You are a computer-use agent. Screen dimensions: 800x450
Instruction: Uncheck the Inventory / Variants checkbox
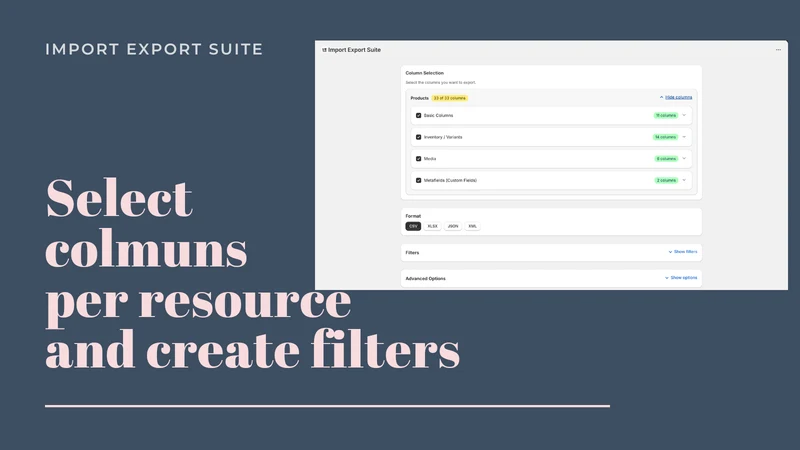(x=418, y=137)
